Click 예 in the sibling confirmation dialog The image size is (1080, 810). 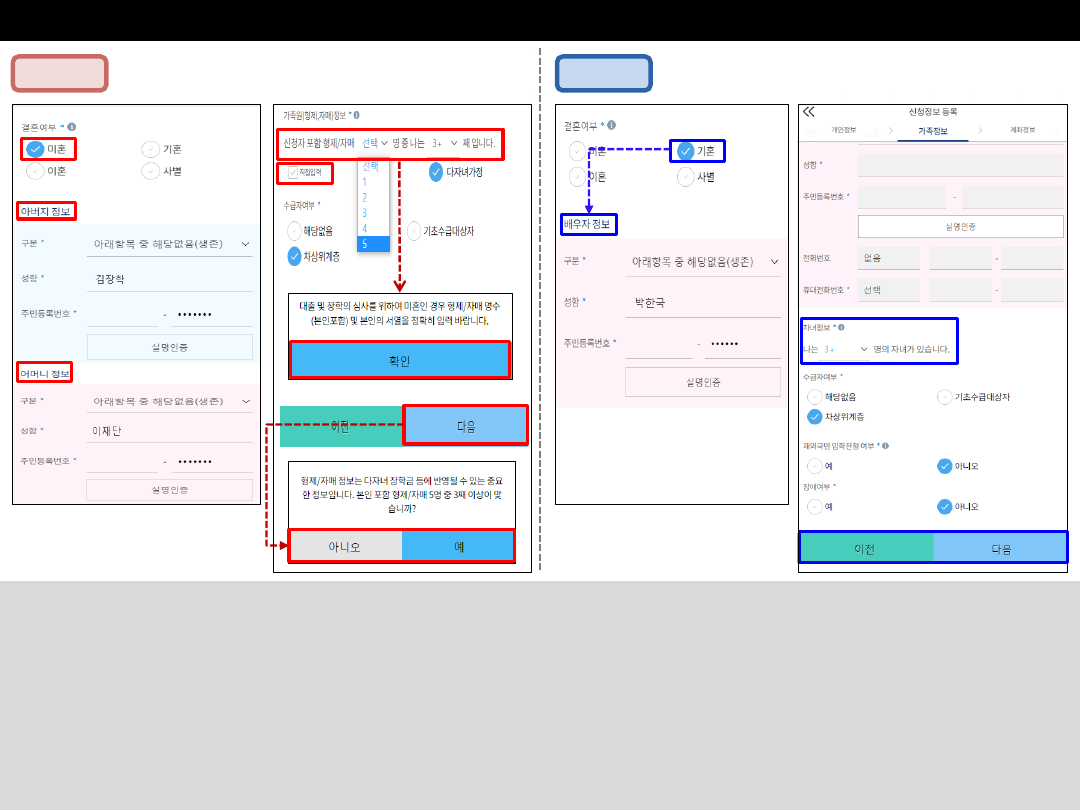(458, 546)
